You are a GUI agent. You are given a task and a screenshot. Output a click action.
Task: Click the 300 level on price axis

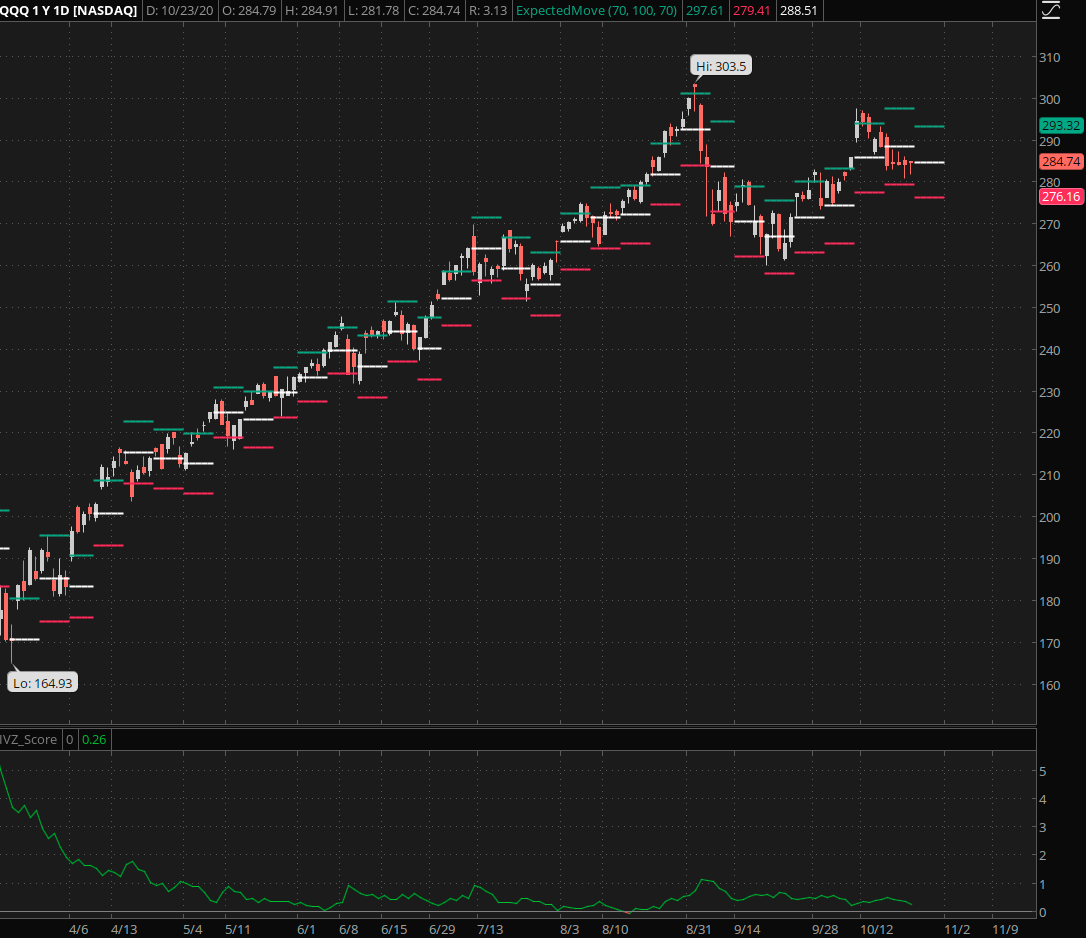[1049, 99]
